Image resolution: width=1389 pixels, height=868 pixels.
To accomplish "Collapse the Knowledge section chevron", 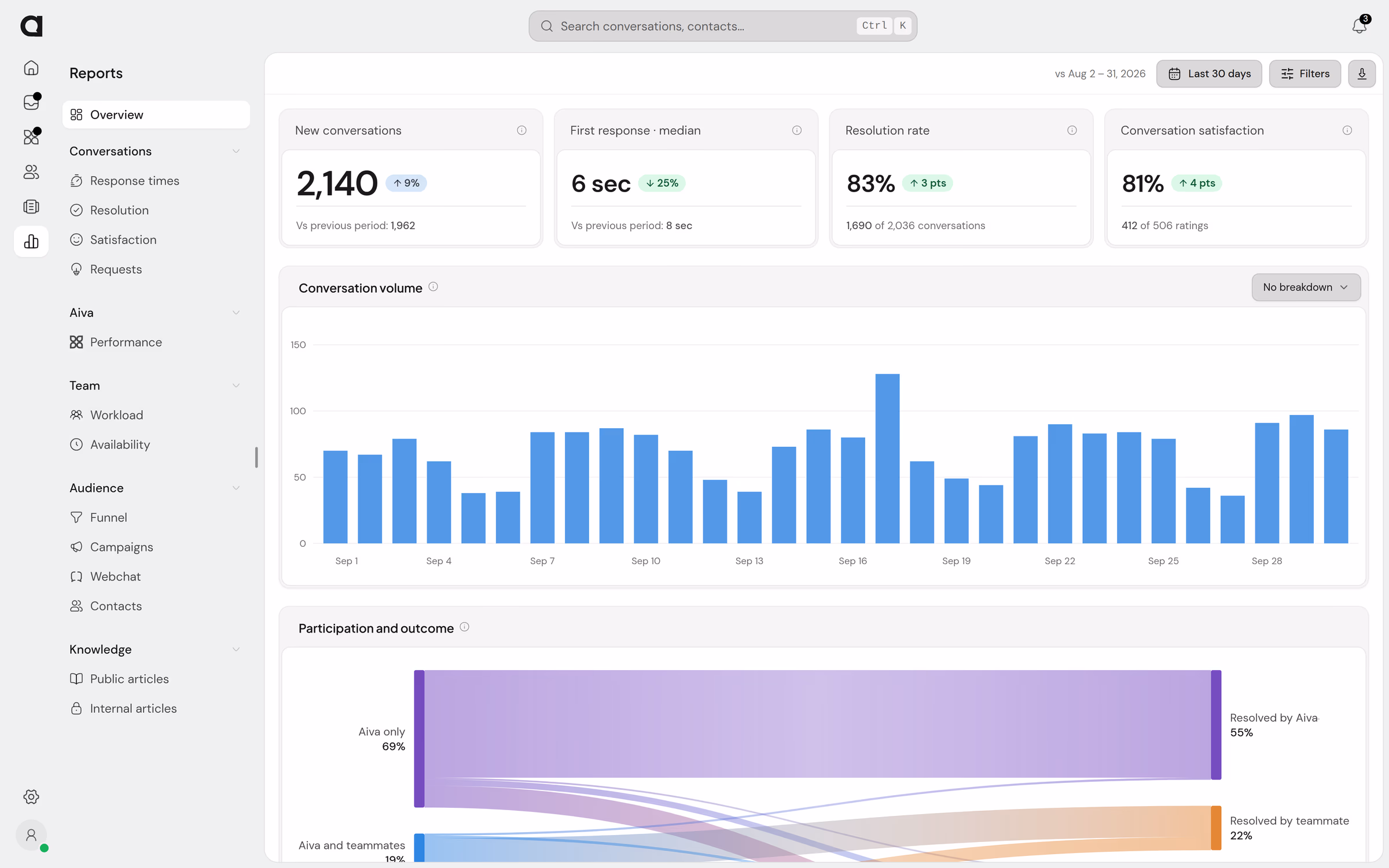I will click(236, 649).
